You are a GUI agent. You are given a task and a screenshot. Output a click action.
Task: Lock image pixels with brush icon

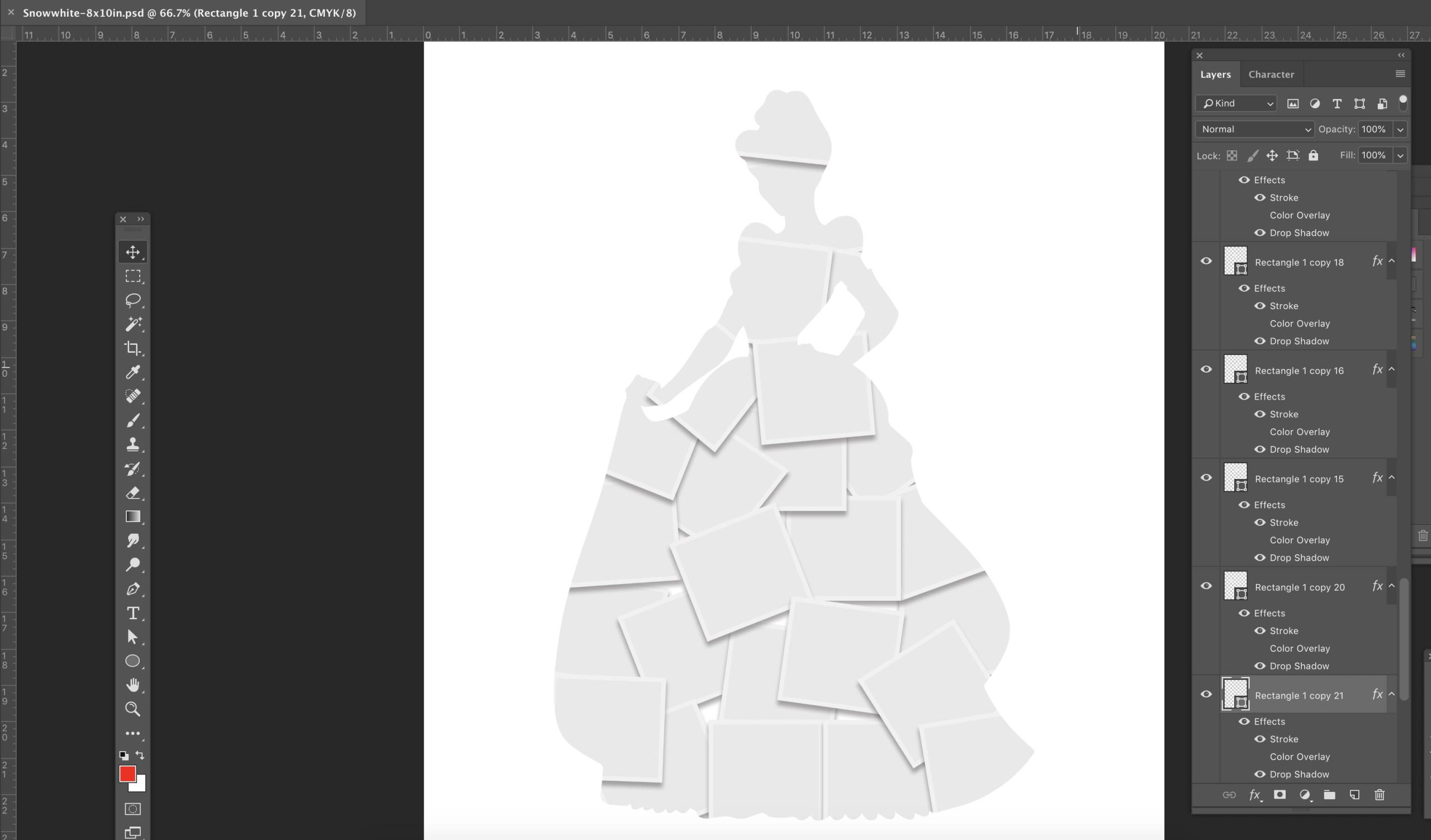coord(1252,155)
